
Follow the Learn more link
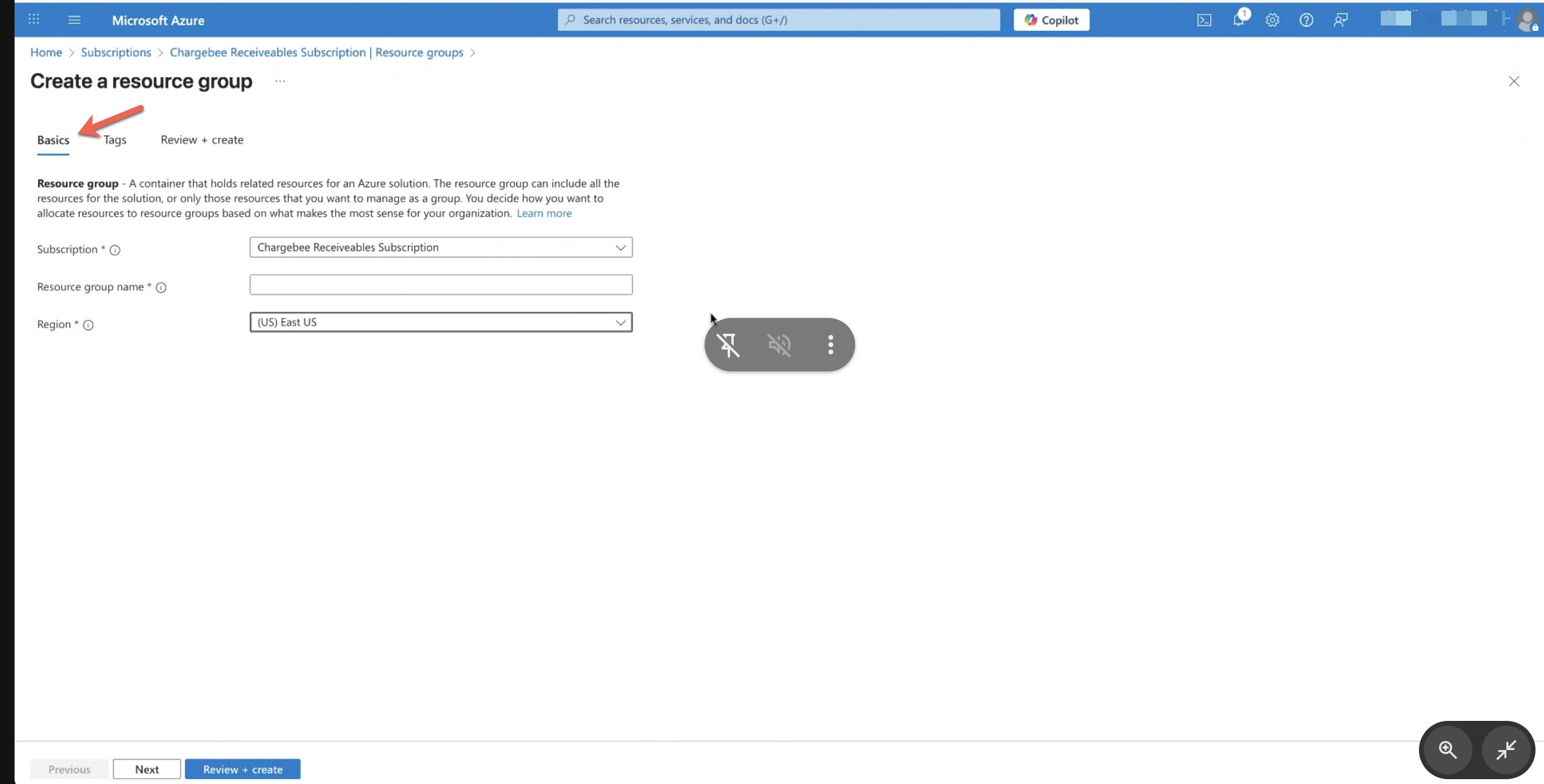point(544,214)
